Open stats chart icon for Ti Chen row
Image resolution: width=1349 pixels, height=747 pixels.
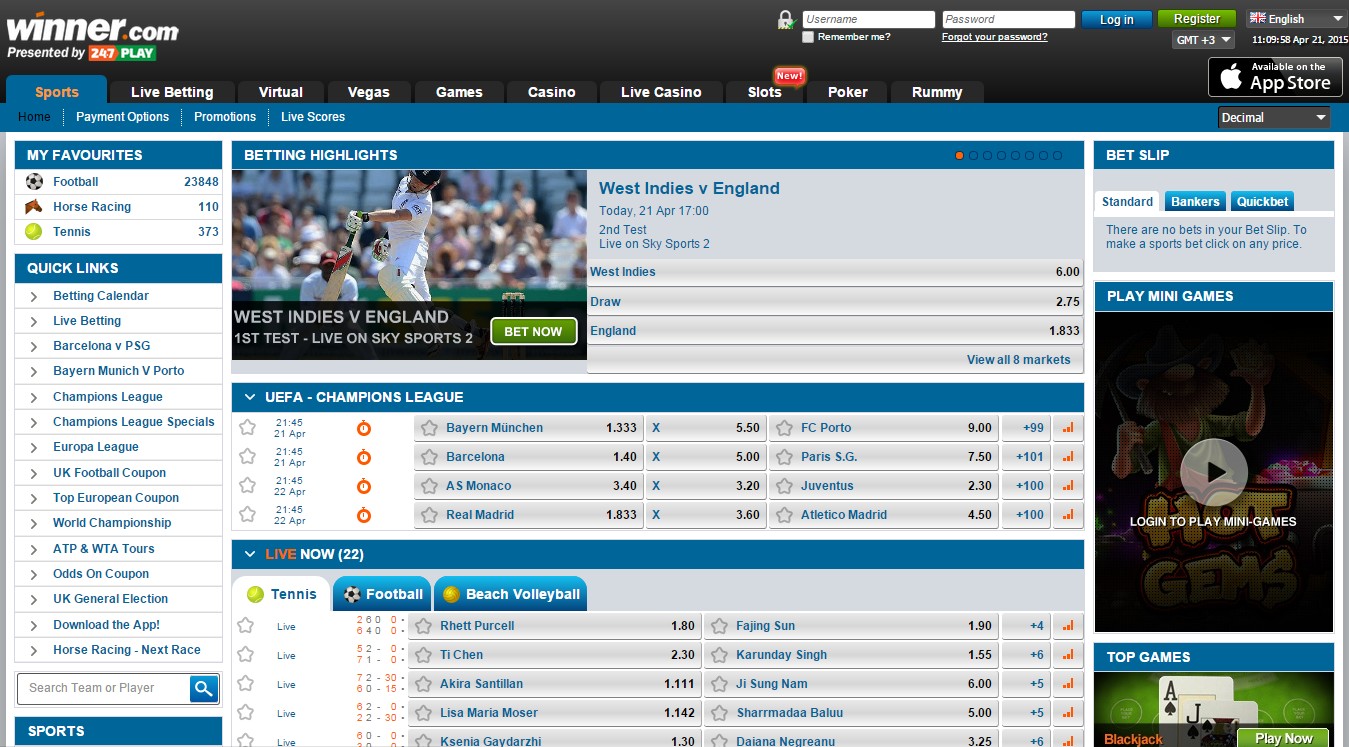(1068, 655)
